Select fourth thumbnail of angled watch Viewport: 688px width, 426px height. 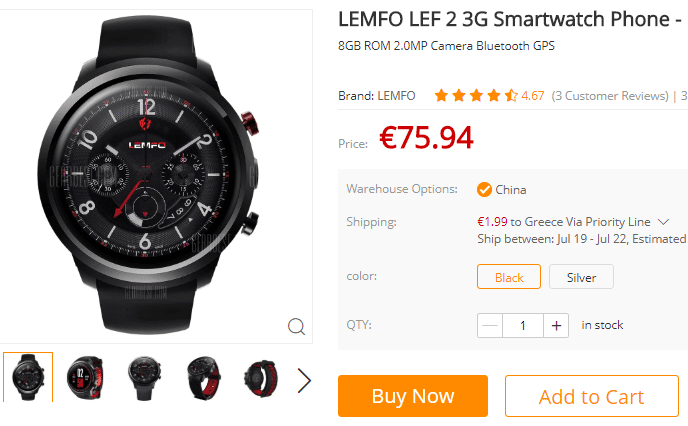[203, 377]
